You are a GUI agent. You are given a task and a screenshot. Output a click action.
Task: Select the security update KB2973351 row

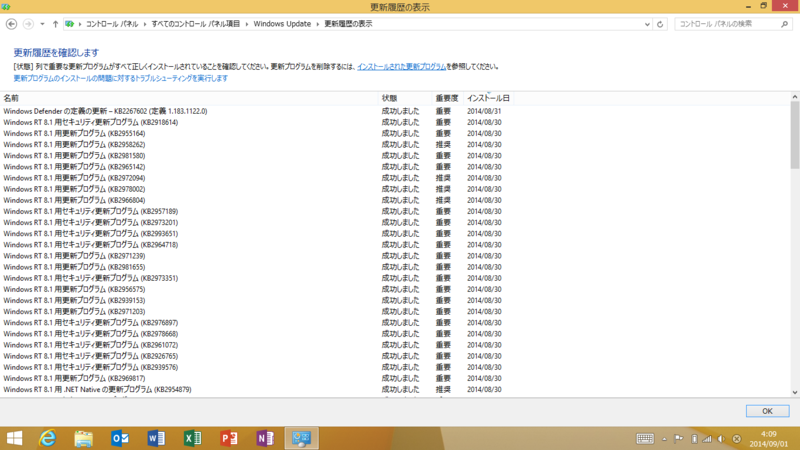[x=255, y=279]
